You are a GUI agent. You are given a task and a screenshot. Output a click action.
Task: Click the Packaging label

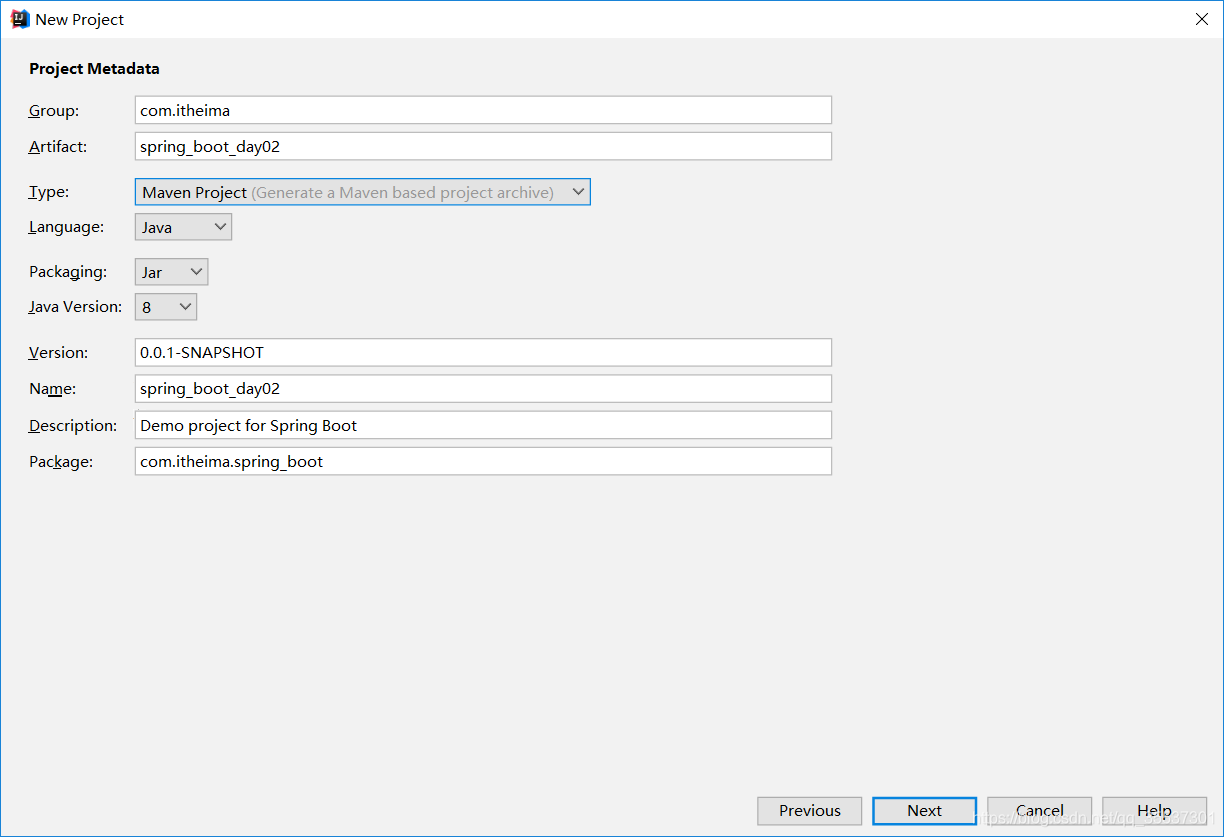[67, 272]
